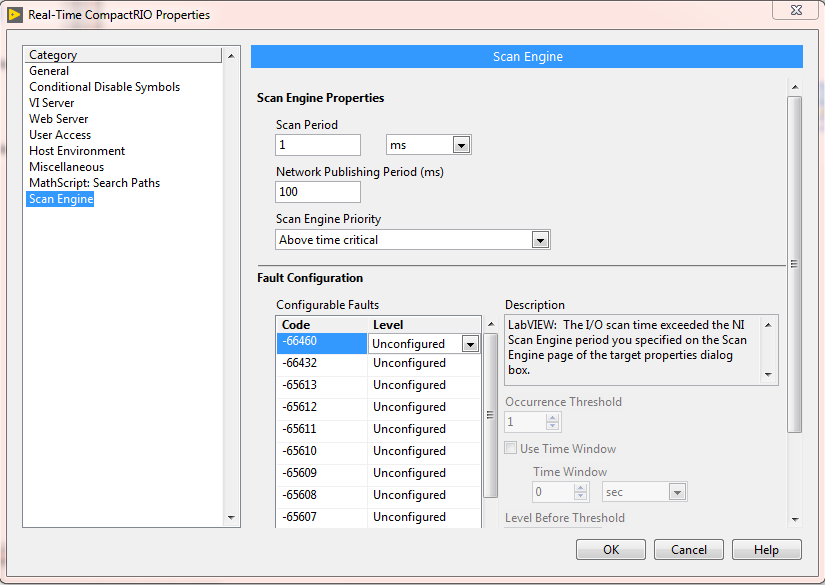Select User Access category
The height and width of the screenshot is (585, 825).
tap(60, 135)
